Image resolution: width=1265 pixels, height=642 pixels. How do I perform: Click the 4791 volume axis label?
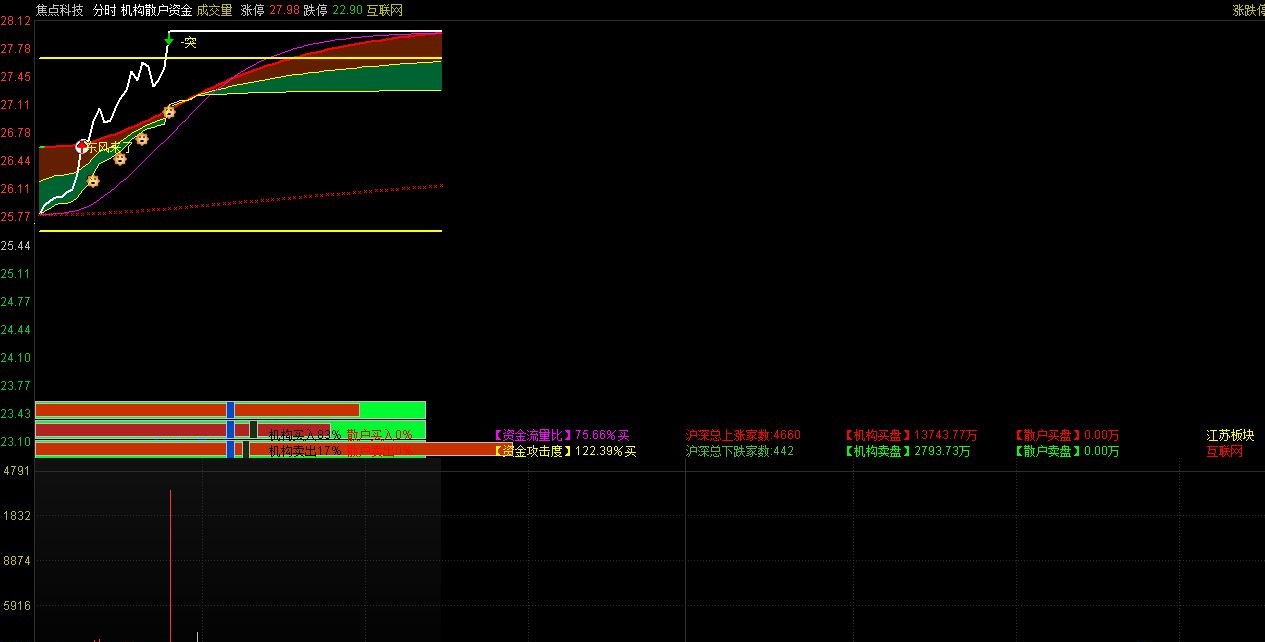[x=18, y=471]
